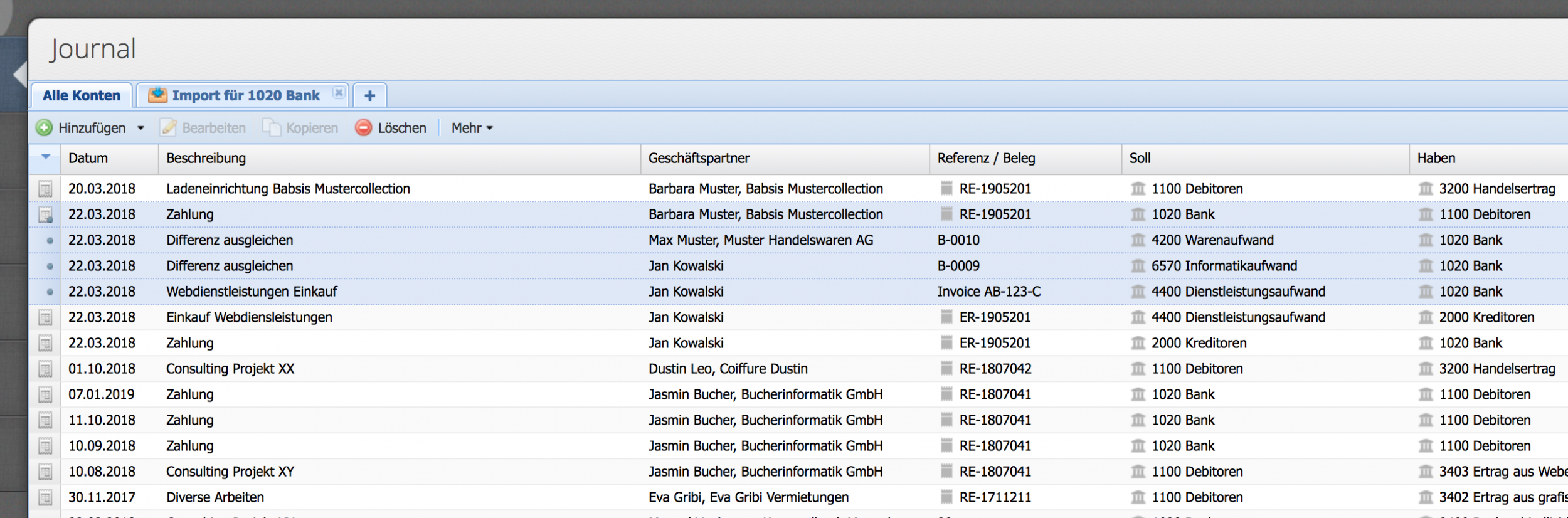Click bank icon next to 4200 Warenaufwand
This screenshot has height=518, width=1568.
pos(1138,240)
